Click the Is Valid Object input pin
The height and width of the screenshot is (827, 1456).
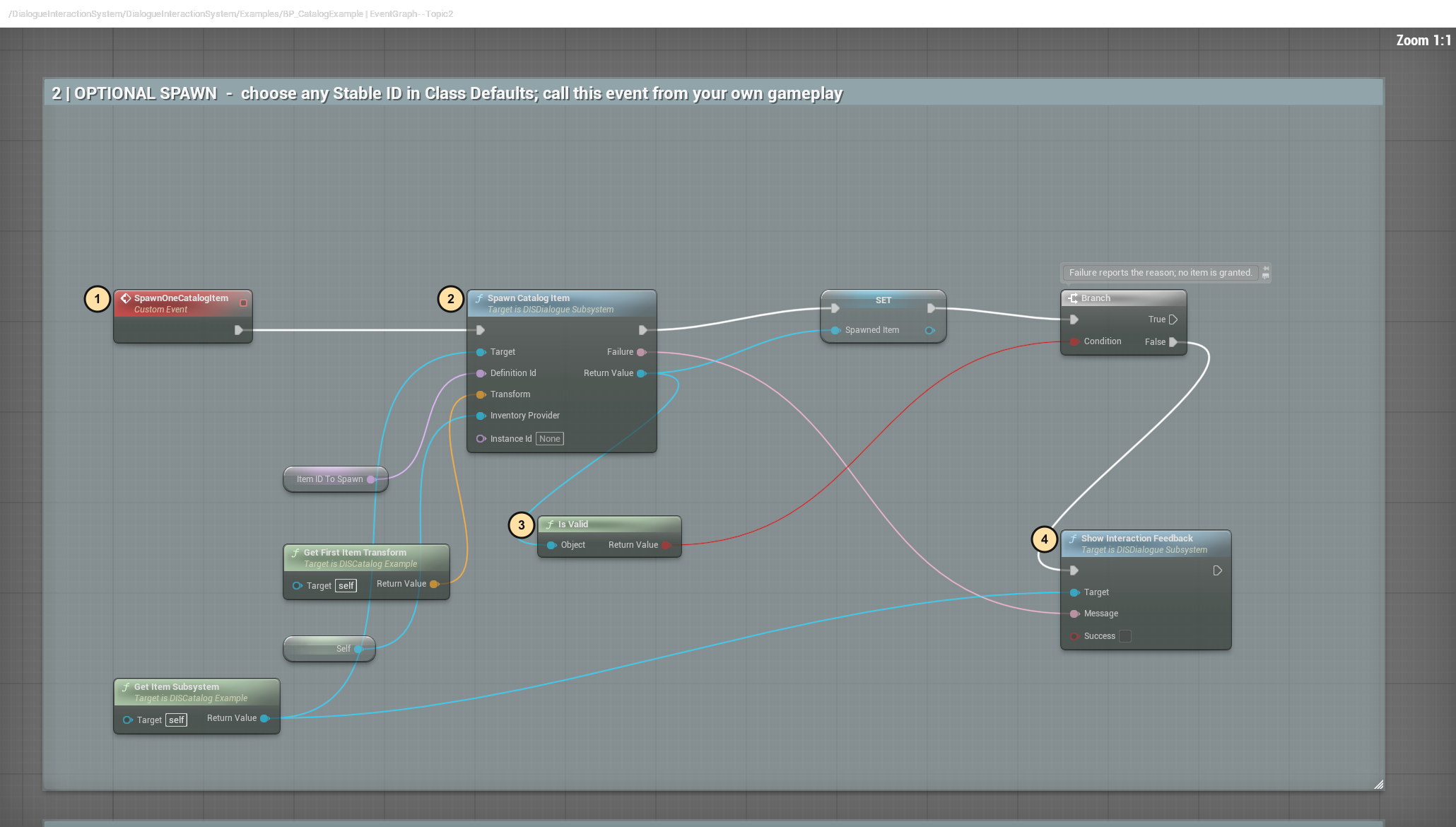[x=551, y=545]
